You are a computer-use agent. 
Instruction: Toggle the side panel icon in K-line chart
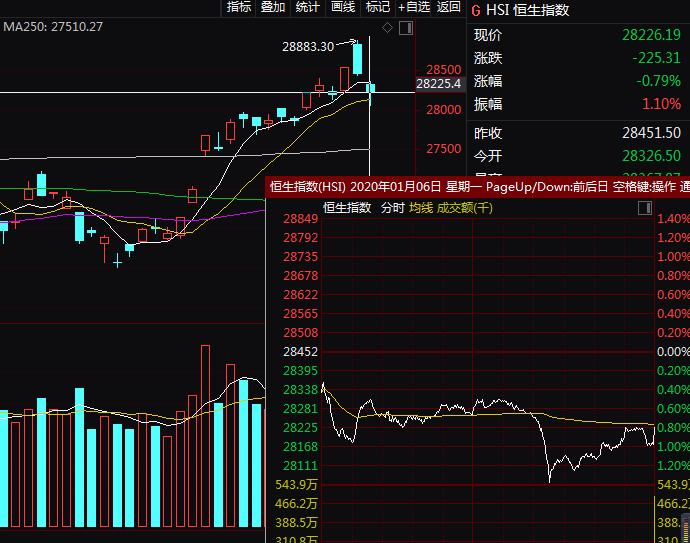coord(406,28)
